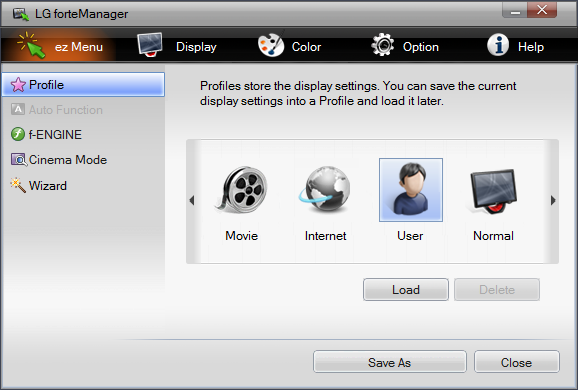Click the Help info icon
The image size is (578, 390).
point(498,45)
